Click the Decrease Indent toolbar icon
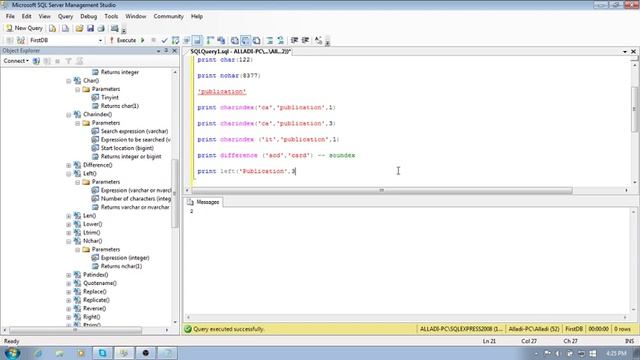Viewport: 640px width, 360px height. [x=294, y=40]
